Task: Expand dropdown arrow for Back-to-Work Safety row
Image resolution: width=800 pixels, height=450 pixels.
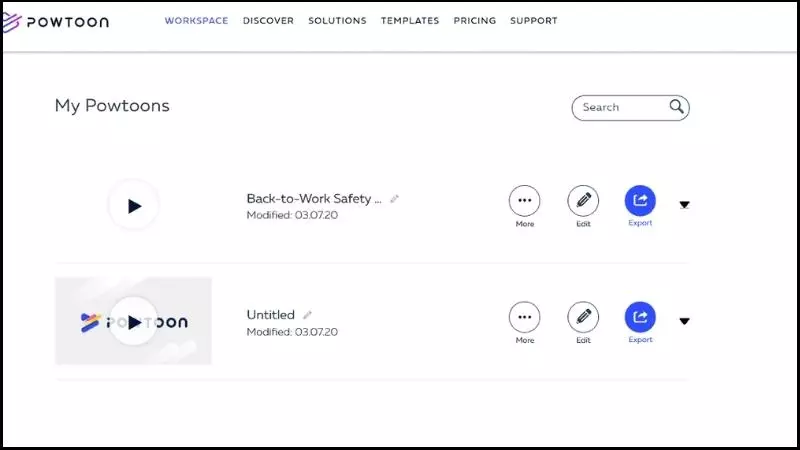Action: coord(685,205)
